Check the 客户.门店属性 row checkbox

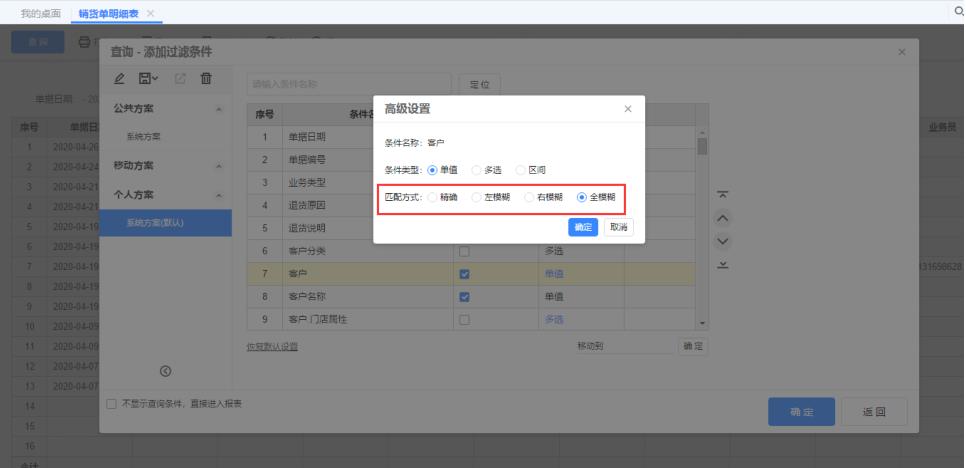(465, 320)
